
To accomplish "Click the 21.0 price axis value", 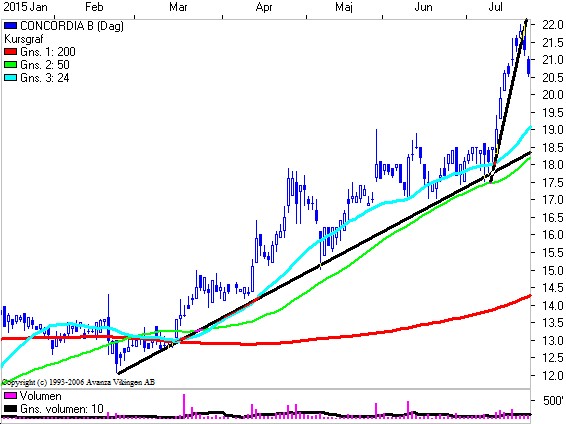I will tap(552, 60).
